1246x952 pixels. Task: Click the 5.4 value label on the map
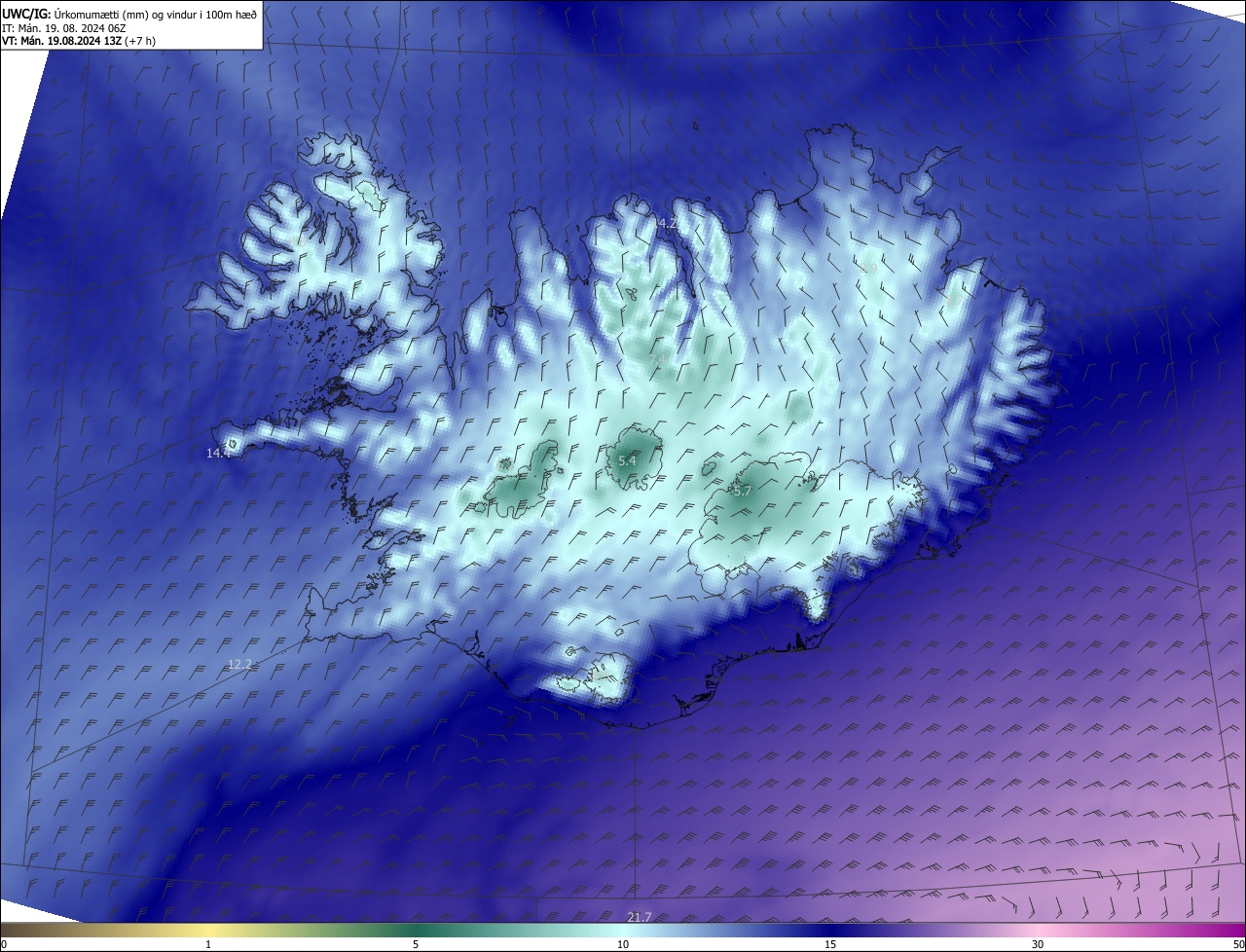[627, 460]
